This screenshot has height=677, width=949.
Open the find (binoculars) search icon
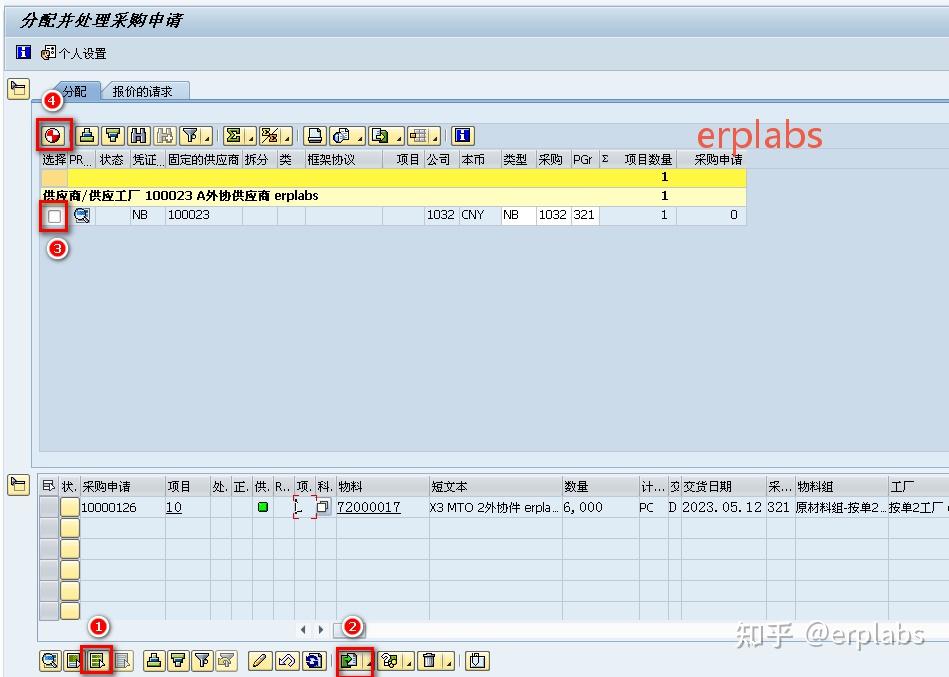pyautogui.click(x=139, y=135)
